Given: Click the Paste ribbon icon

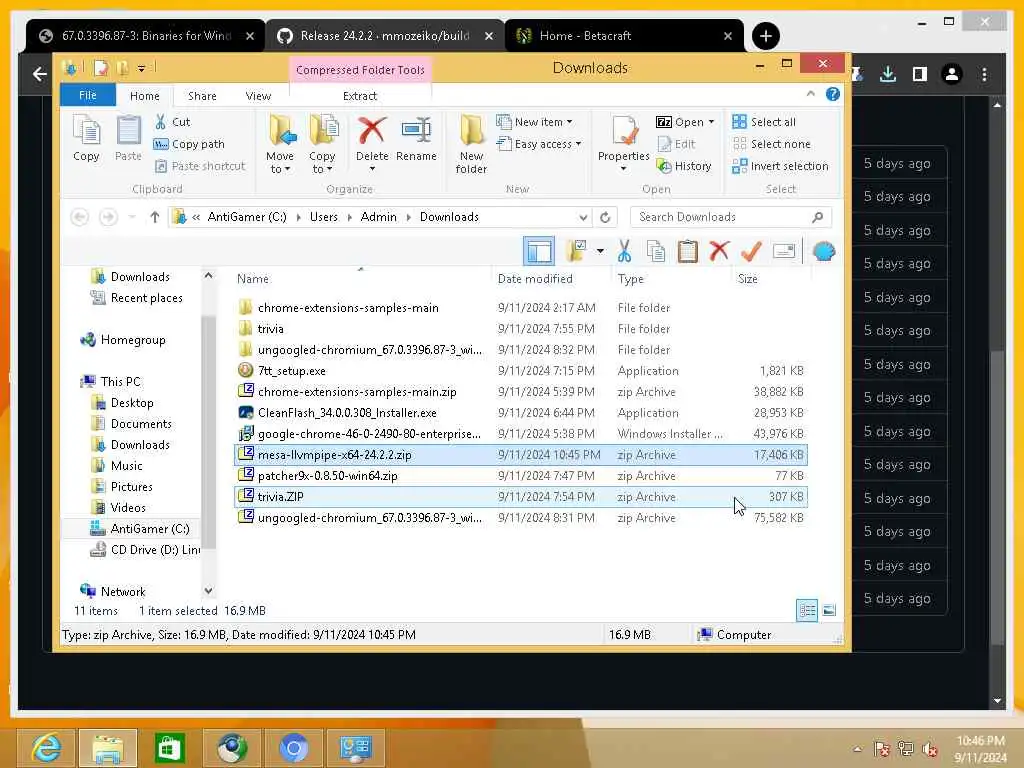Looking at the screenshot, I should [x=128, y=138].
